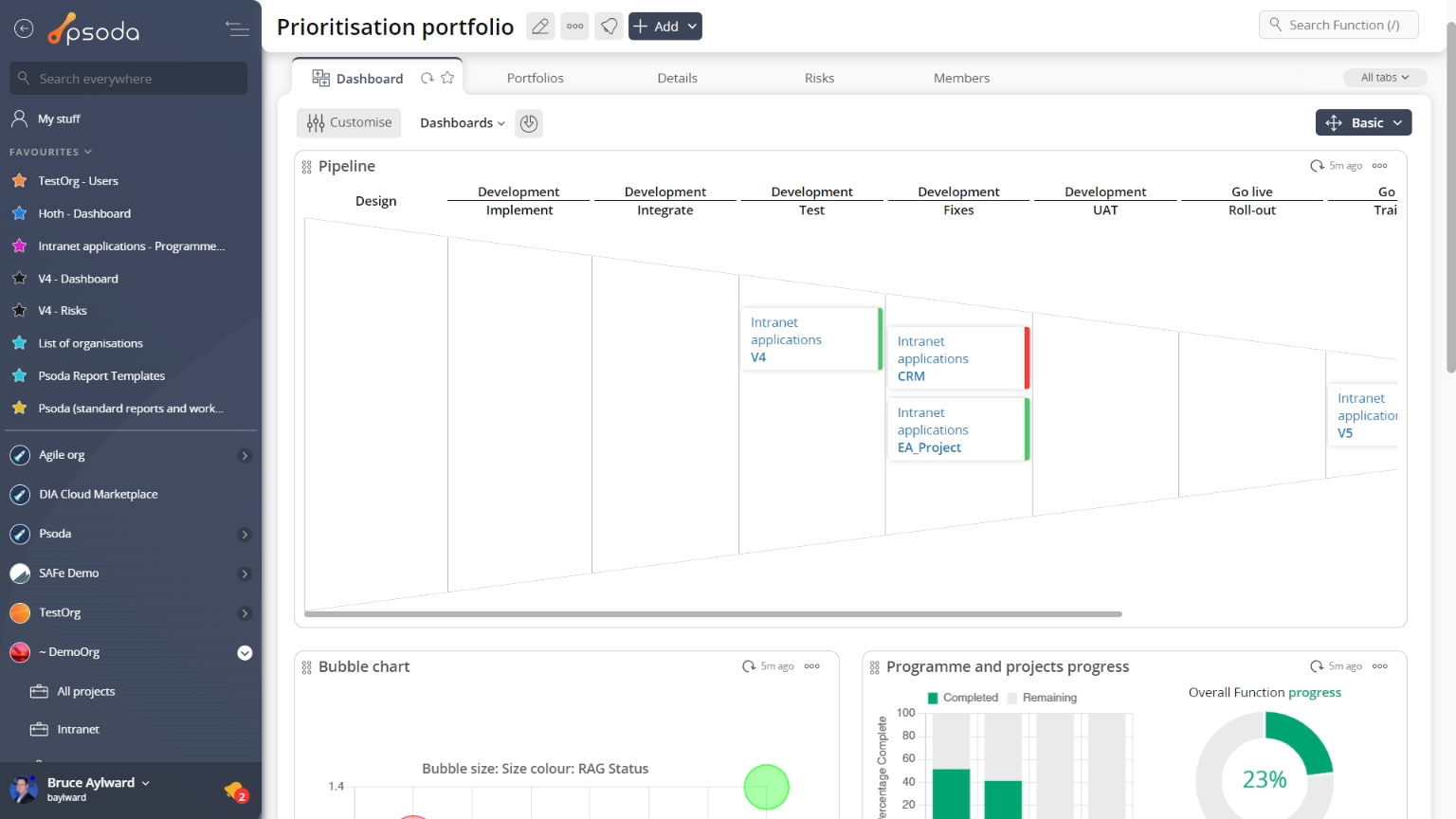The width and height of the screenshot is (1456, 819).
Task: Open Intranet applications CRM pipeline card
Action: coord(958,358)
